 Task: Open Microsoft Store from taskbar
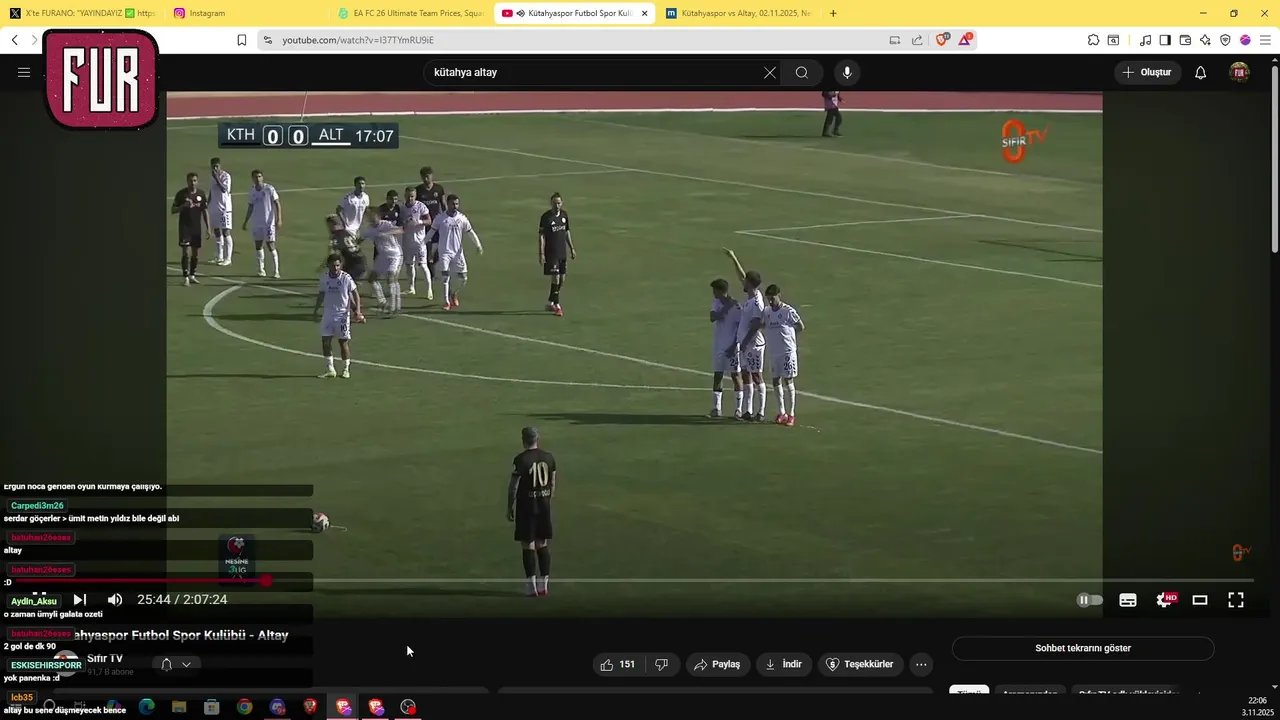click(x=212, y=707)
